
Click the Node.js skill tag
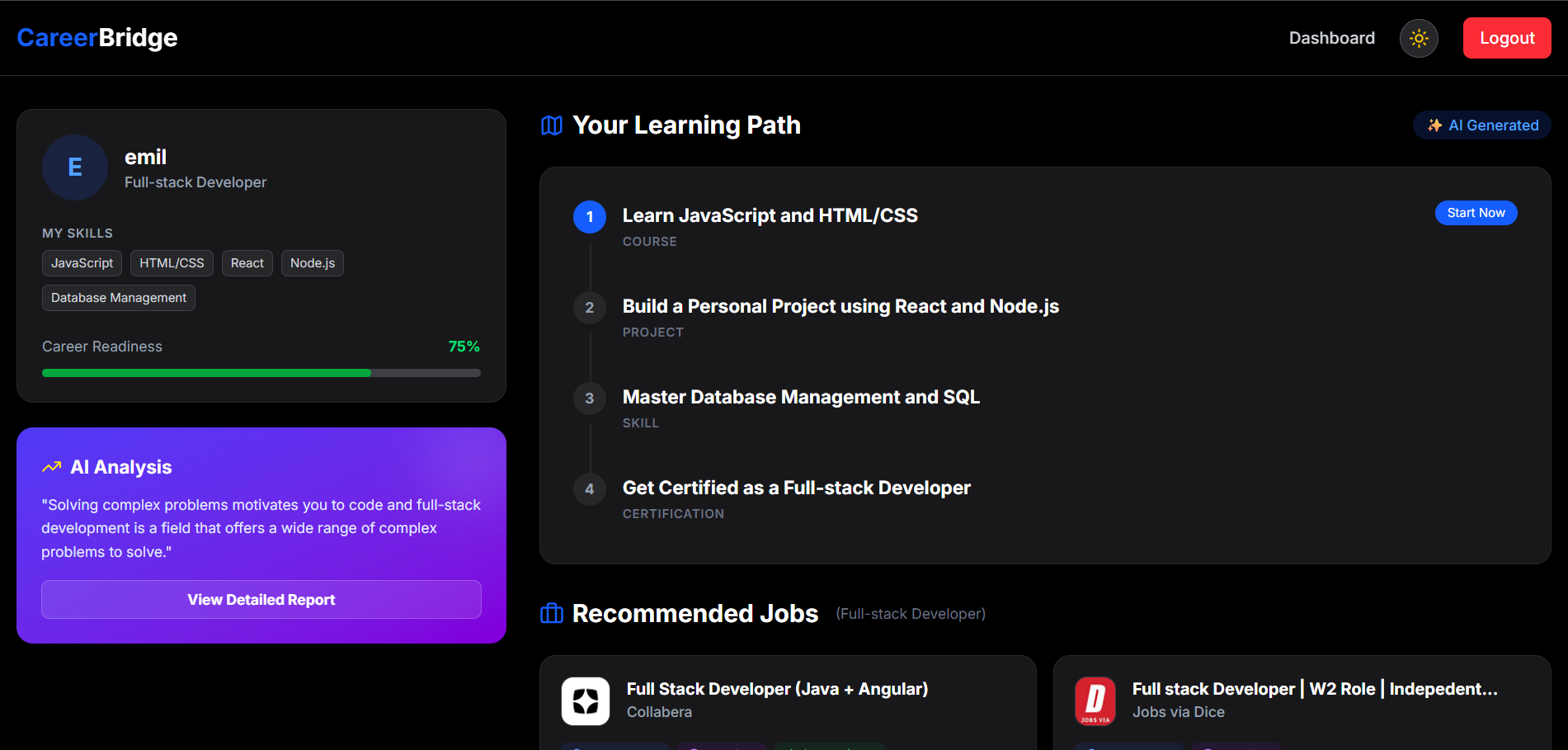(x=313, y=263)
